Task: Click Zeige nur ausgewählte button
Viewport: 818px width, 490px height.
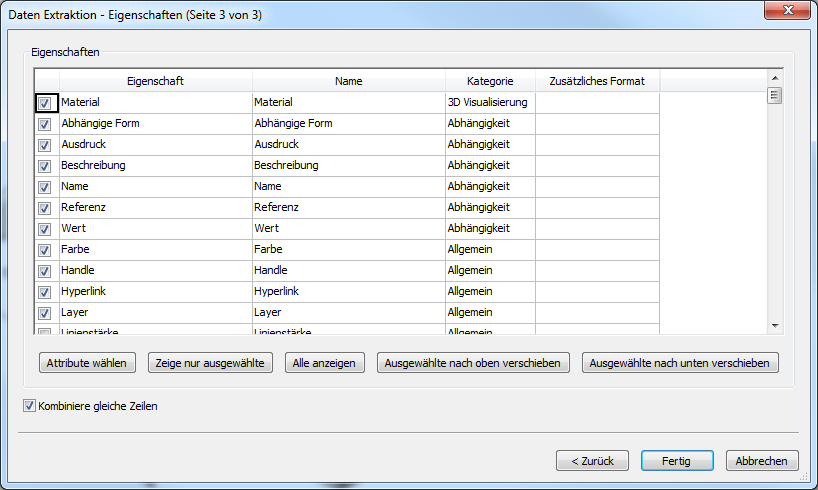Action: (211, 363)
